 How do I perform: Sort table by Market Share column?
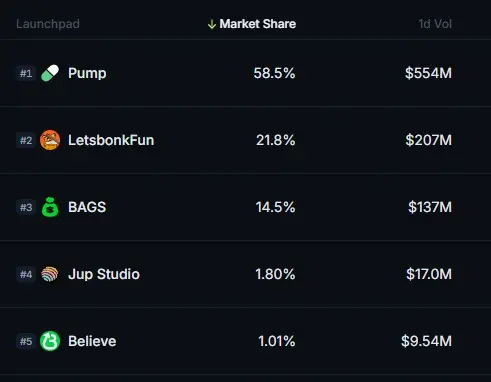coord(258,24)
